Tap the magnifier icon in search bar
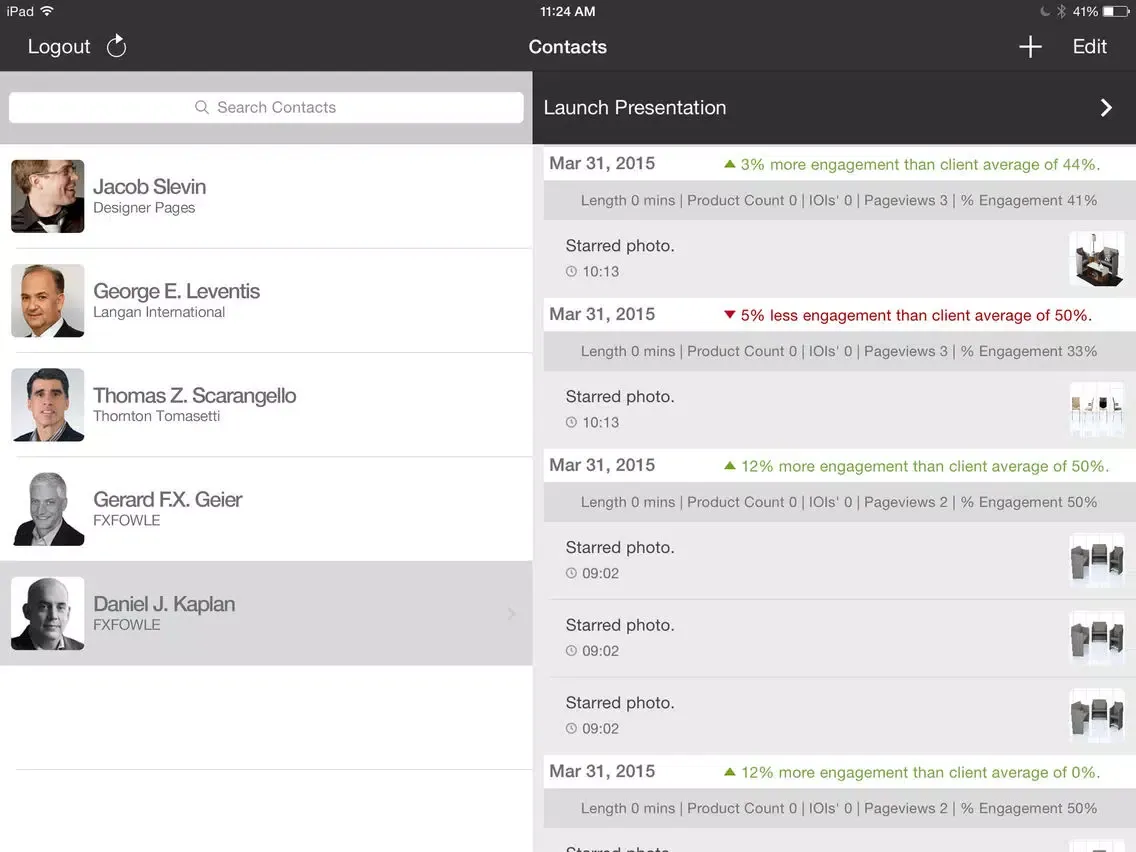This screenshot has height=852, width=1136. point(202,107)
